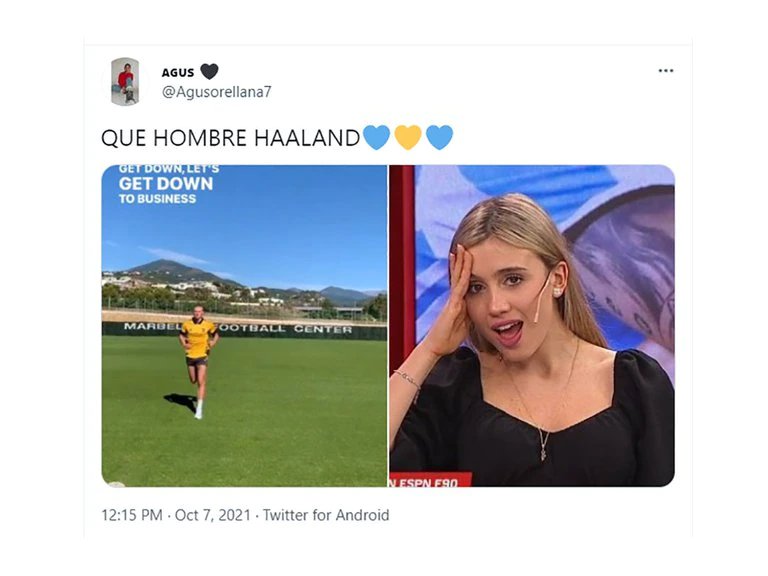
Task: Click the presenter's headset microphone
Action: click(543, 297)
